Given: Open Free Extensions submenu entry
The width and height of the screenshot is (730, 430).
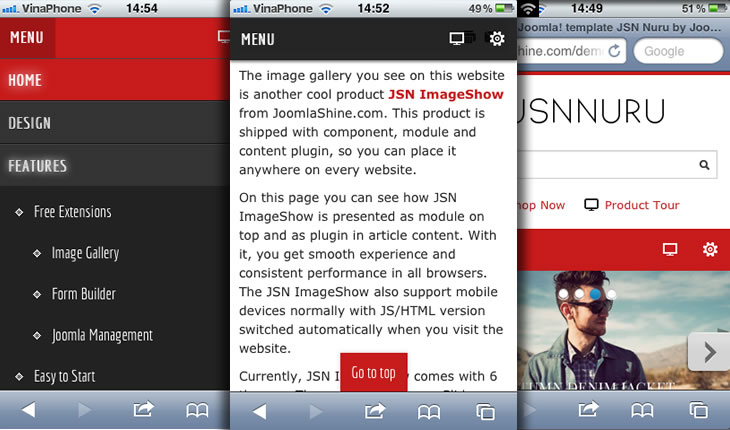Looking at the screenshot, I should pos(72,212).
